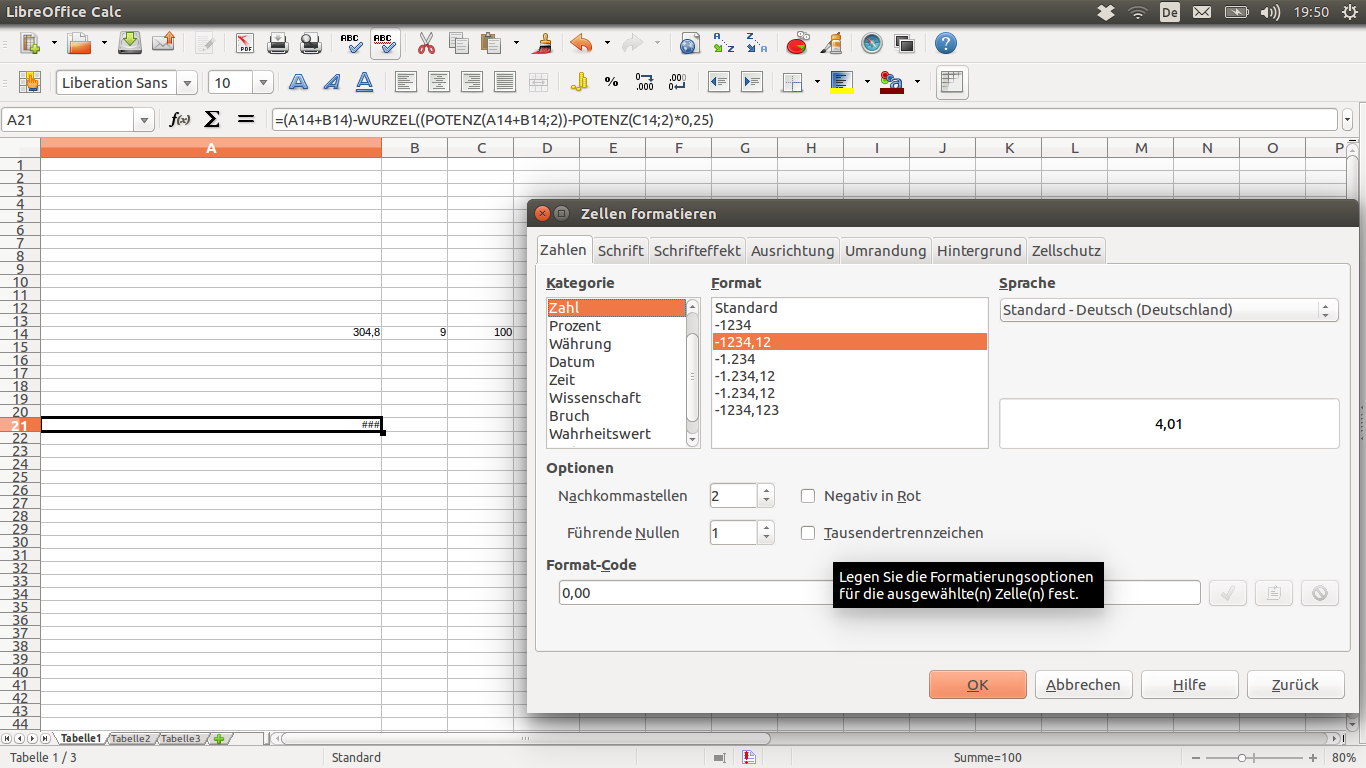Select the Tabelle2 sheet tab
Screen dimensions: 1366x768
tap(131, 738)
